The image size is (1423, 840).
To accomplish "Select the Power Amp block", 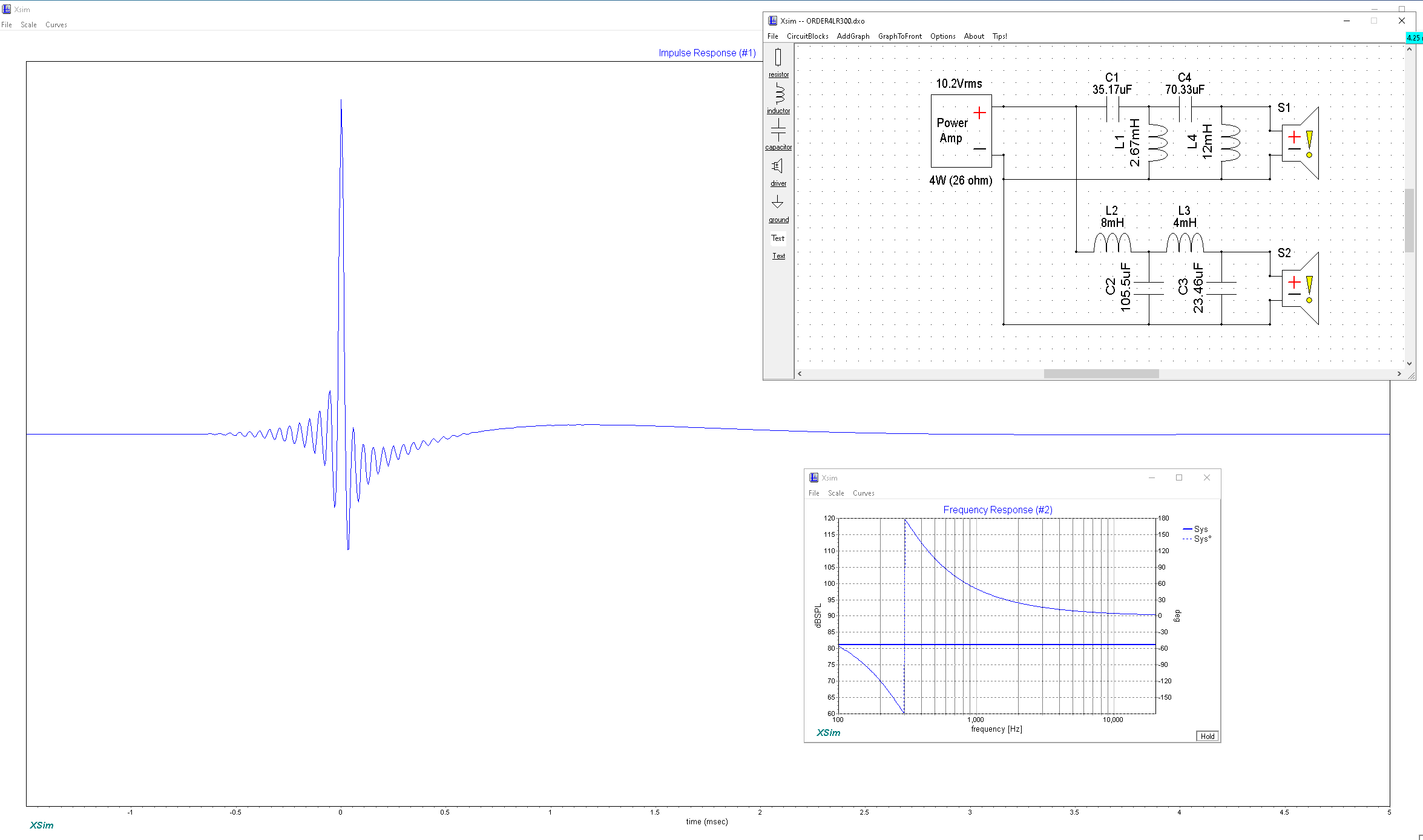I will tap(961, 131).
